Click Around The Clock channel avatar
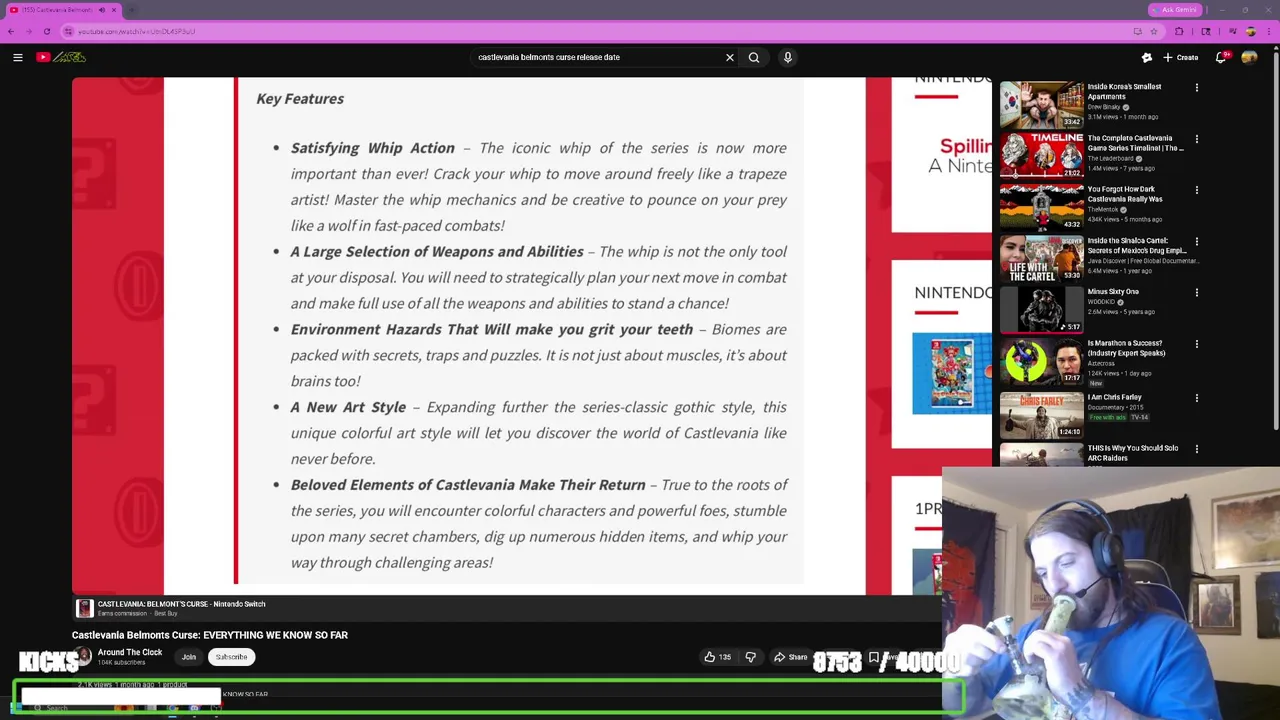The image size is (1280, 720). click(82, 656)
